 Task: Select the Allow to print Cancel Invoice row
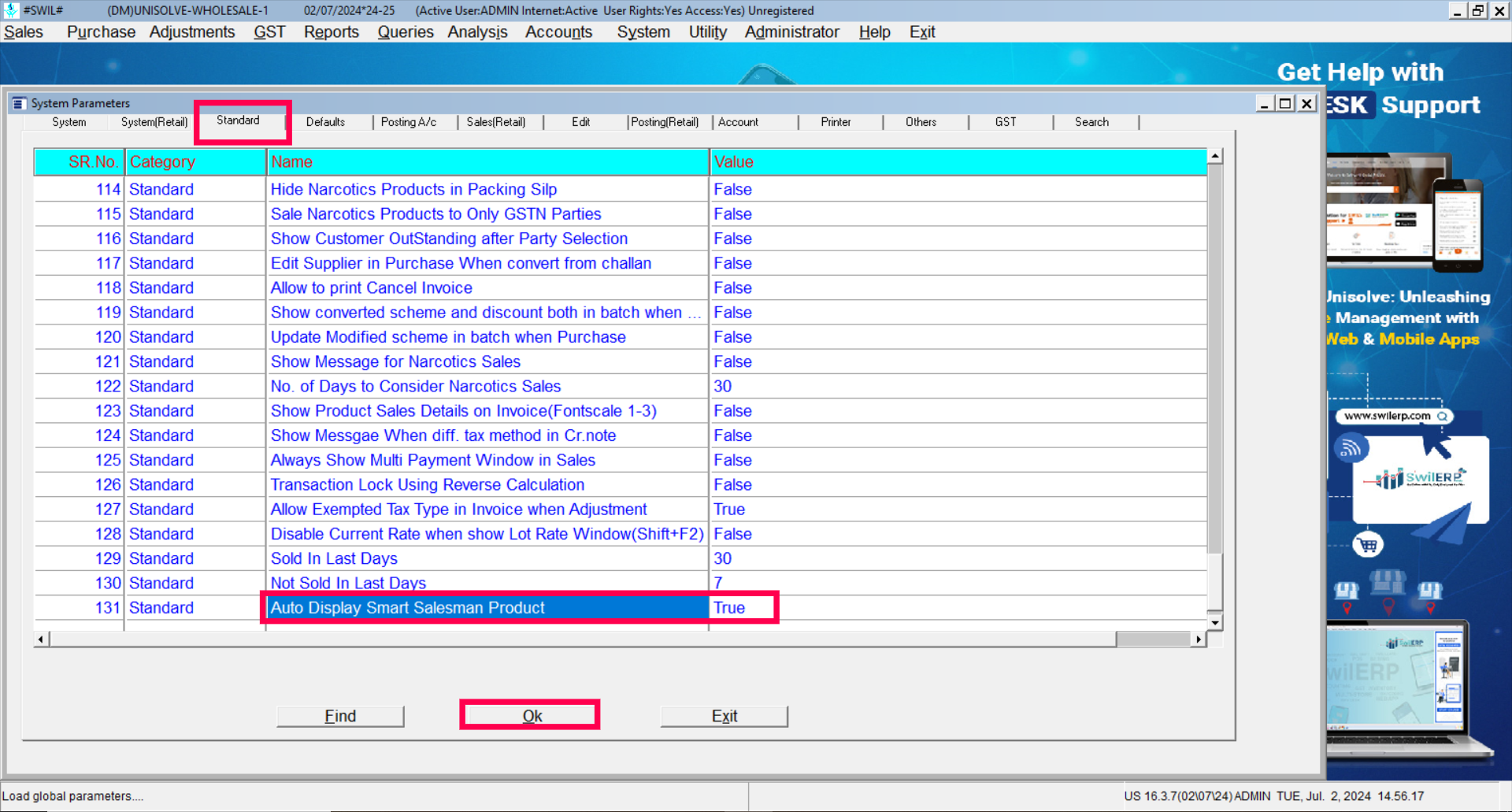[371, 288]
